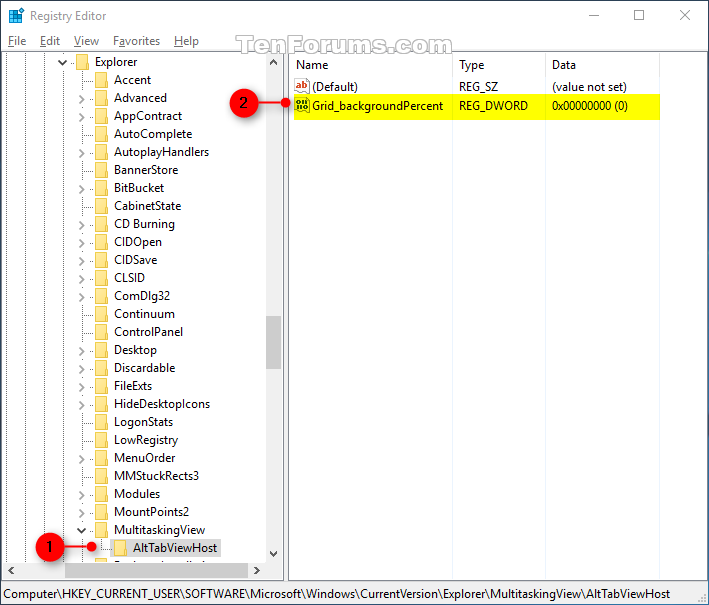The image size is (709, 605).
Task: Expand the MountPoints2 key
Action: (81, 513)
